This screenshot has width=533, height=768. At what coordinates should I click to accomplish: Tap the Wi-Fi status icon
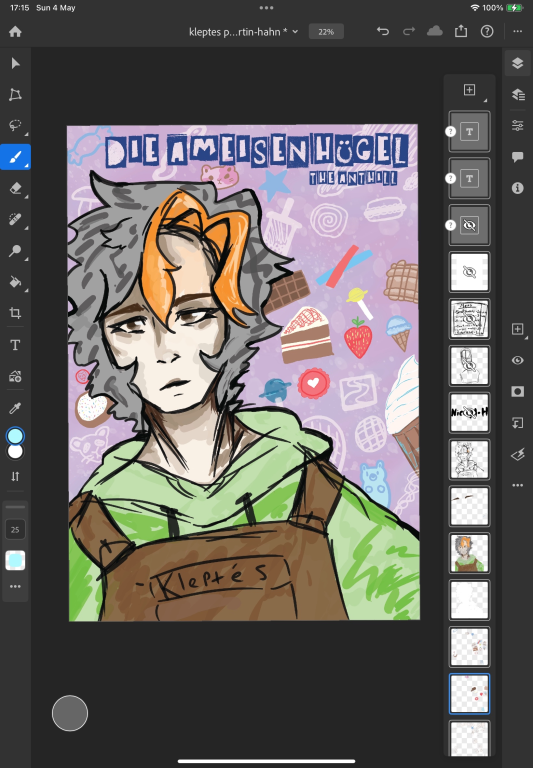[474, 8]
